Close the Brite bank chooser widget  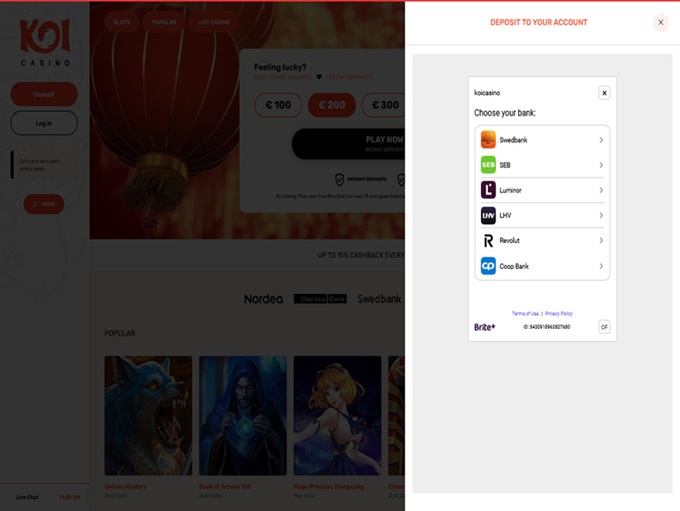(x=604, y=93)
